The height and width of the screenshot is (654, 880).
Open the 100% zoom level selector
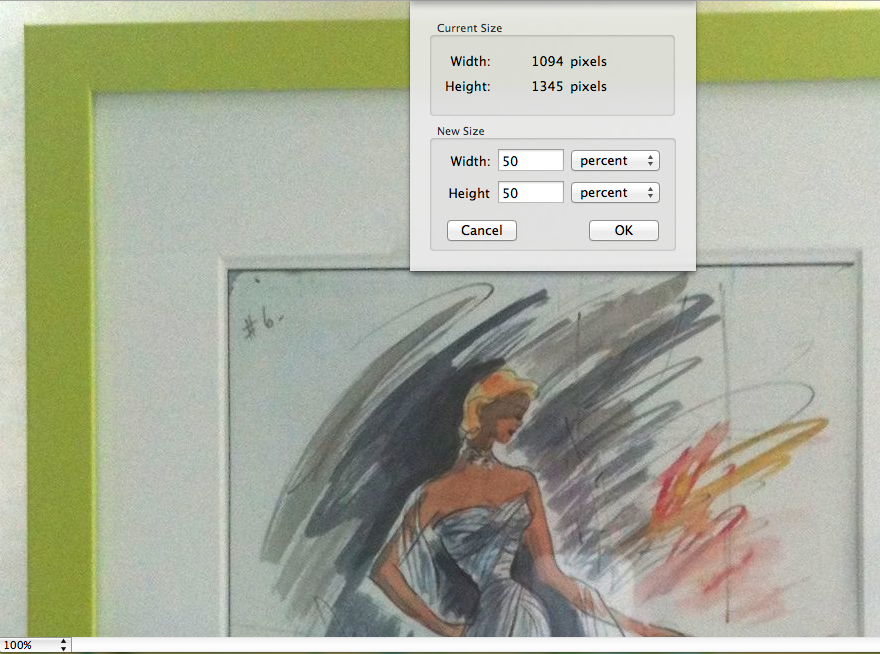click(x=35, y=645)
